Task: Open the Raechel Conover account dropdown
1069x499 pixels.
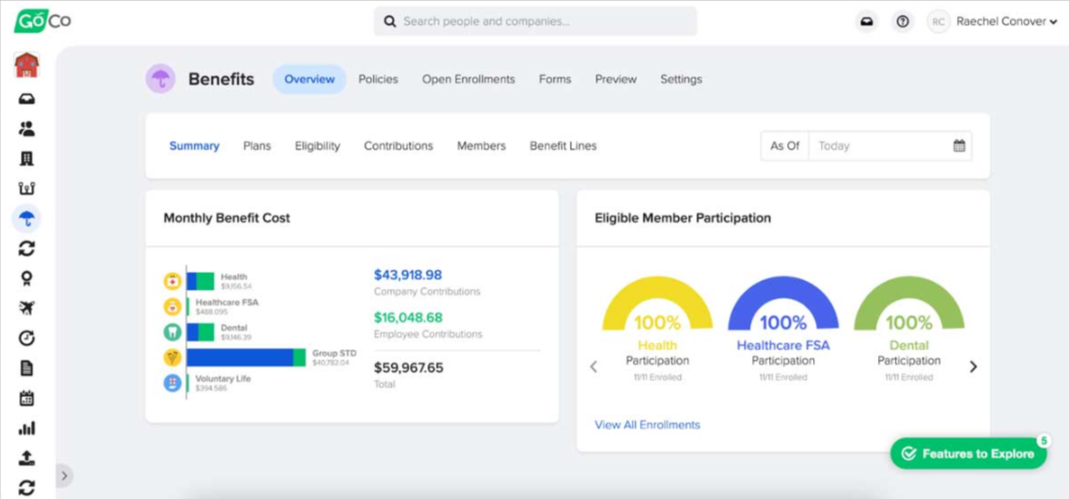Action: point(1007,22)
